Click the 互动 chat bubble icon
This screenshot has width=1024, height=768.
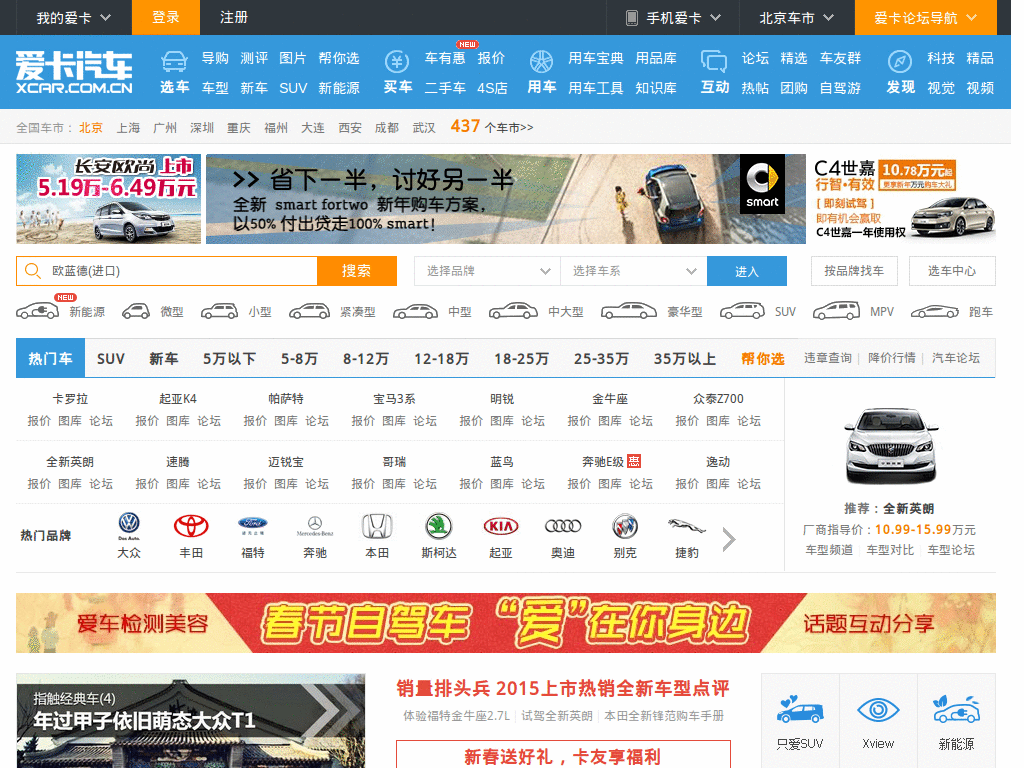pyautogui.click(x=714, y=61)
